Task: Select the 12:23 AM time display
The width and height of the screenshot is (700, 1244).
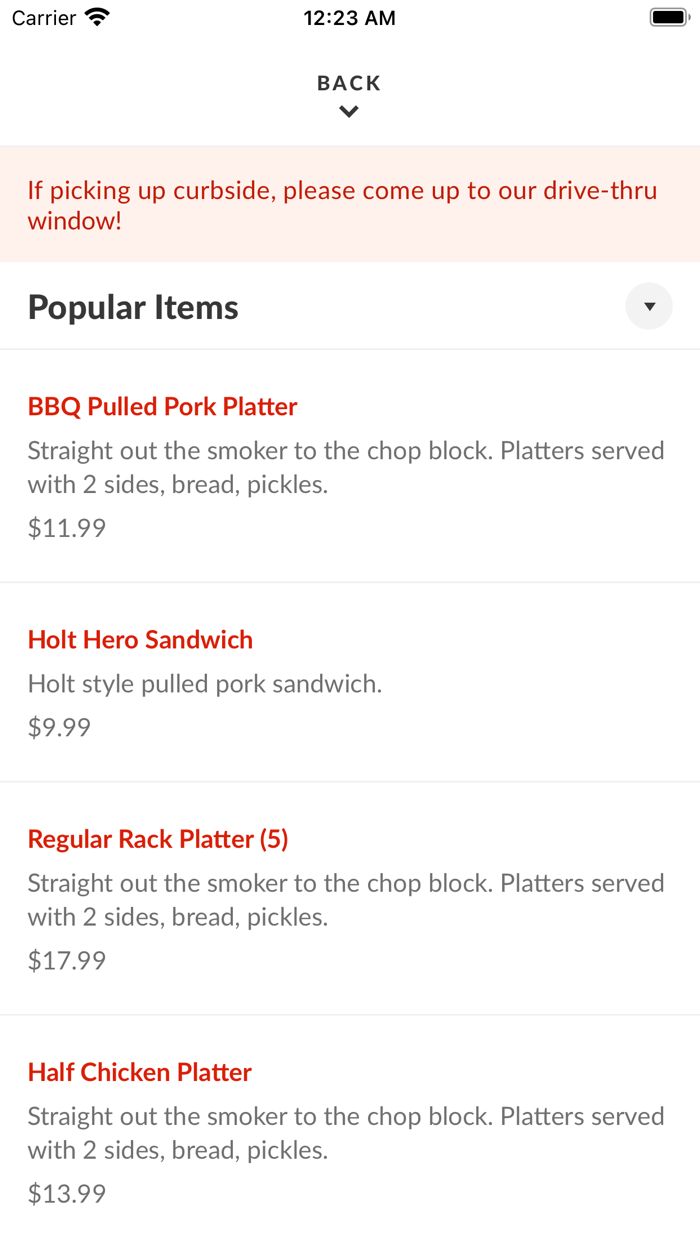Action: click(x=349, y=17)
